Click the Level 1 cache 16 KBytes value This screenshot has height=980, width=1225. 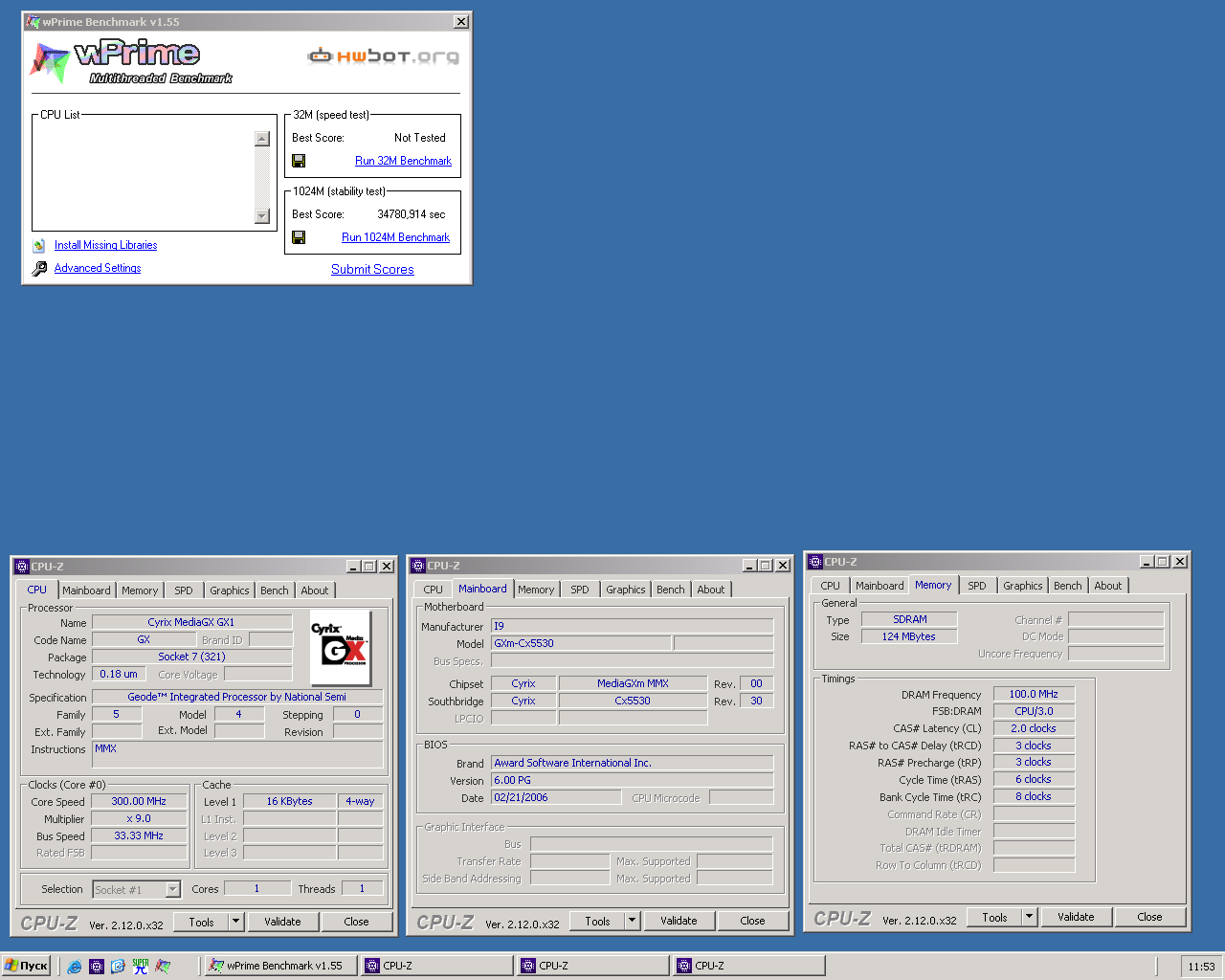tap(289, 802)
